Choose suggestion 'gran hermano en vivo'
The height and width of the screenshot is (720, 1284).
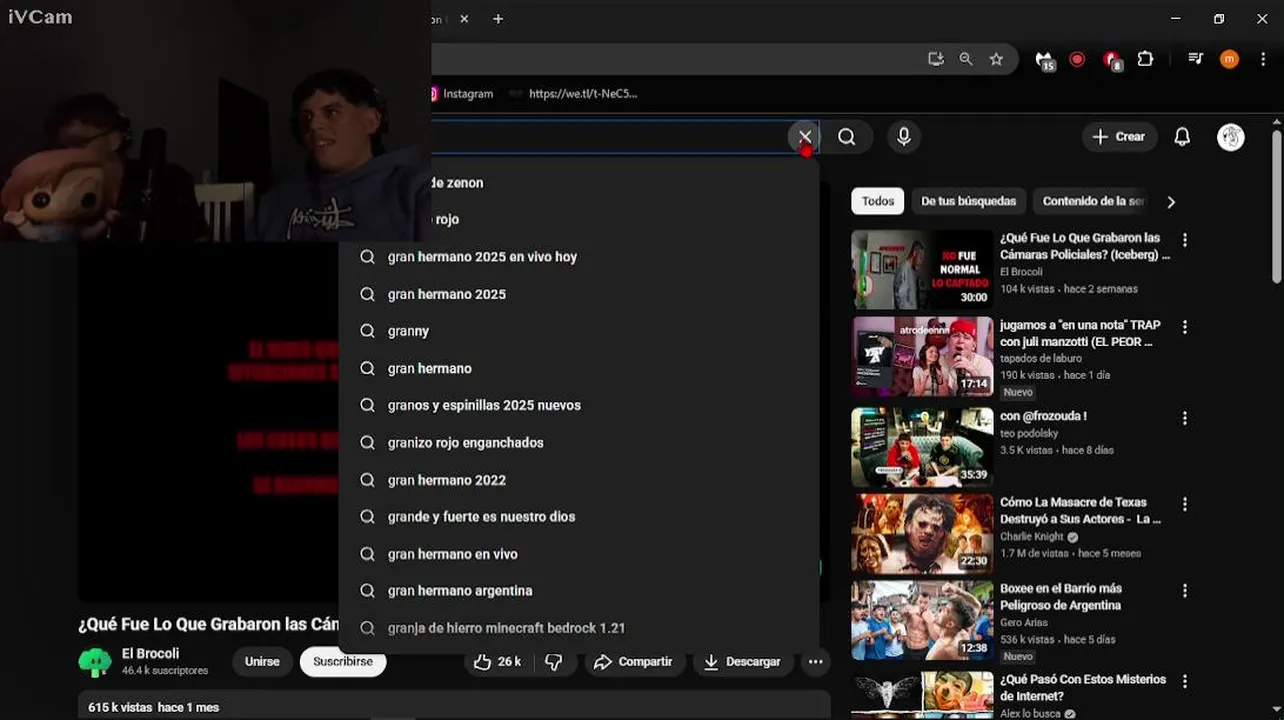[579, 554]
